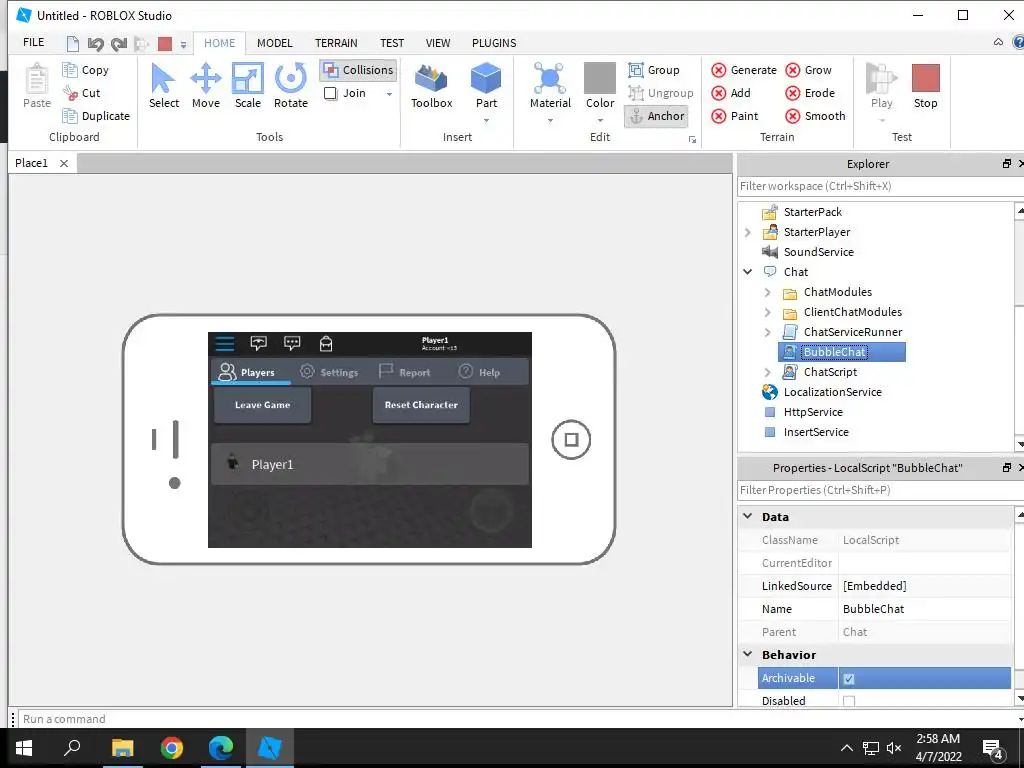Open the Join dropdown arrow
1024x768 pixels.
pyautogui.click(x=389, y=94)
